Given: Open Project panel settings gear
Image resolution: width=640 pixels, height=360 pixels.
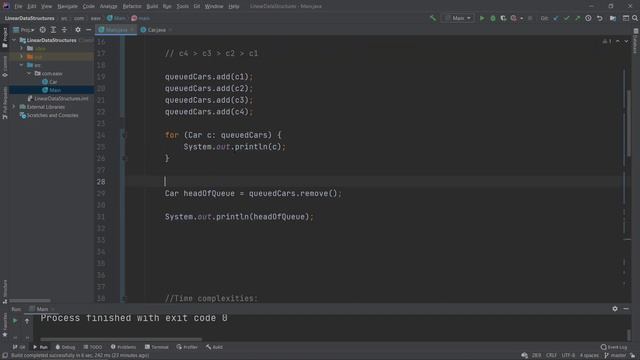Looking at the screenshot, I should coord(78,30).
